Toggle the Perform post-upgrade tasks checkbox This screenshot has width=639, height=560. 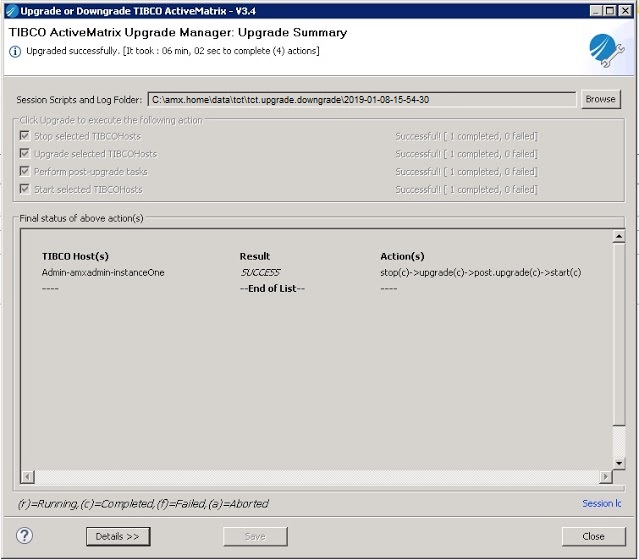(x=24, y=171)
